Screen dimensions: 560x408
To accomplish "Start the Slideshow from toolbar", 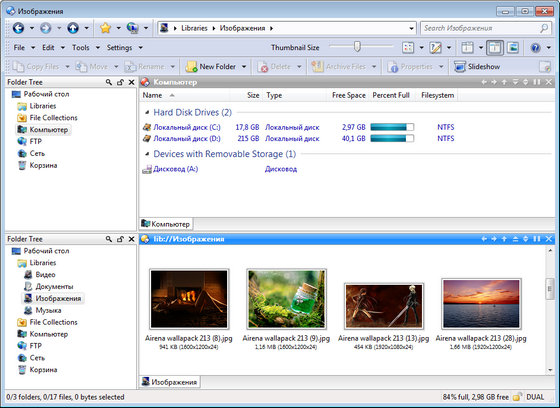I will [477, 66].
